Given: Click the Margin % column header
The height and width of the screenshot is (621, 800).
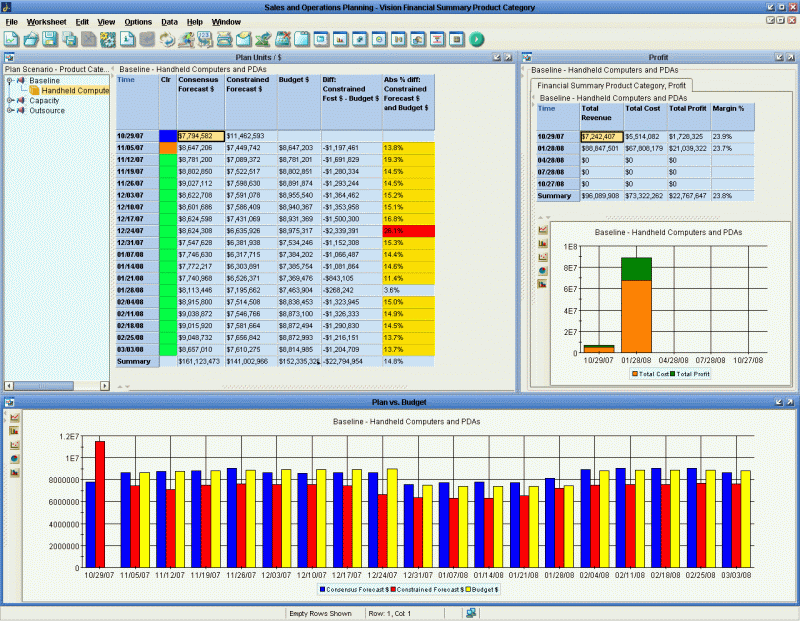Looking at the screenshot, I should click(733, 116).
